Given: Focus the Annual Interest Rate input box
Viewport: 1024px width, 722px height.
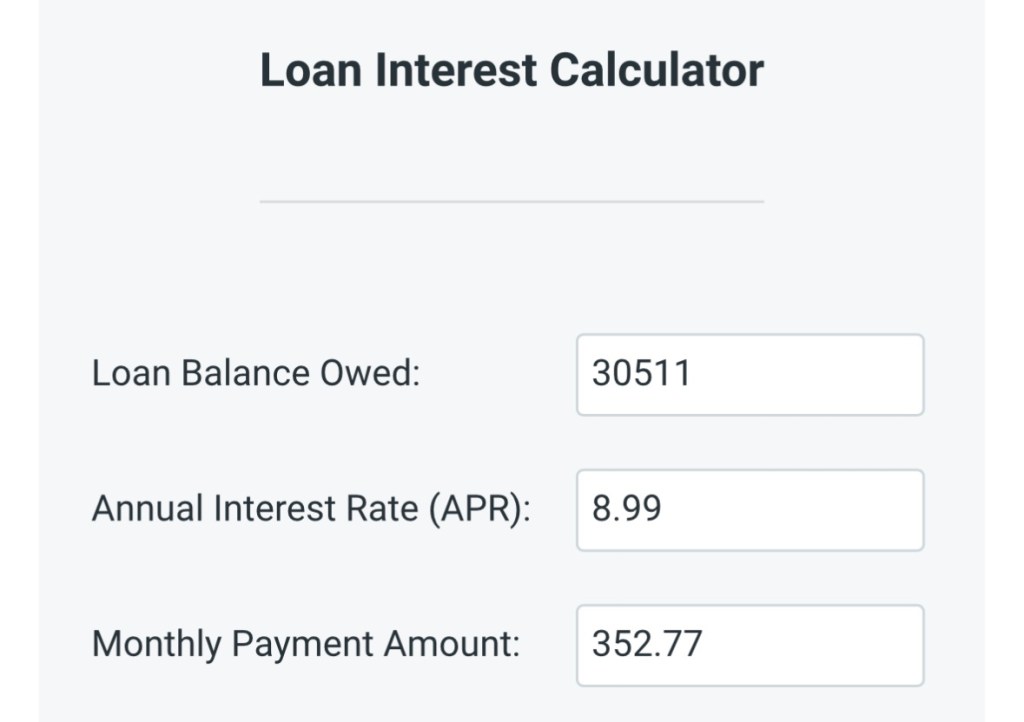Looking at the screenshot, I should coord(750,510).
